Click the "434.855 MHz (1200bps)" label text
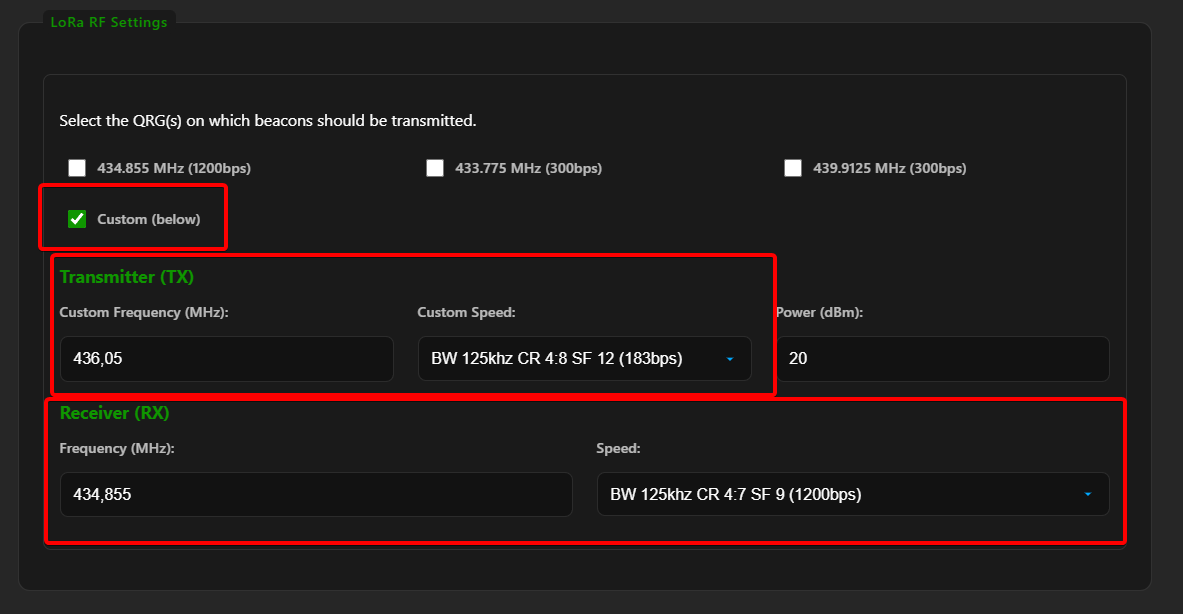The height and width of the screenshot is (614, 1183). point(174,168)
